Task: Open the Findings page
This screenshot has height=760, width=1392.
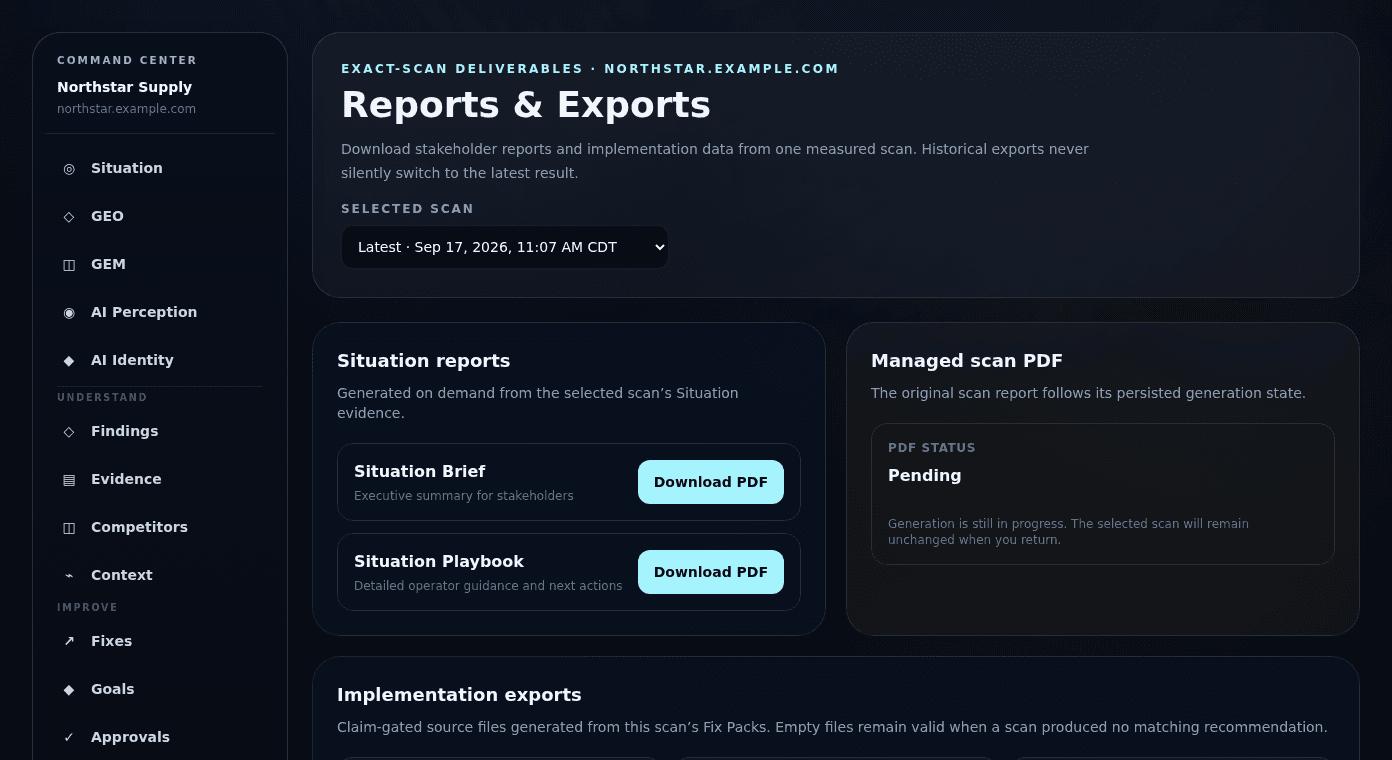Action: 160,431
